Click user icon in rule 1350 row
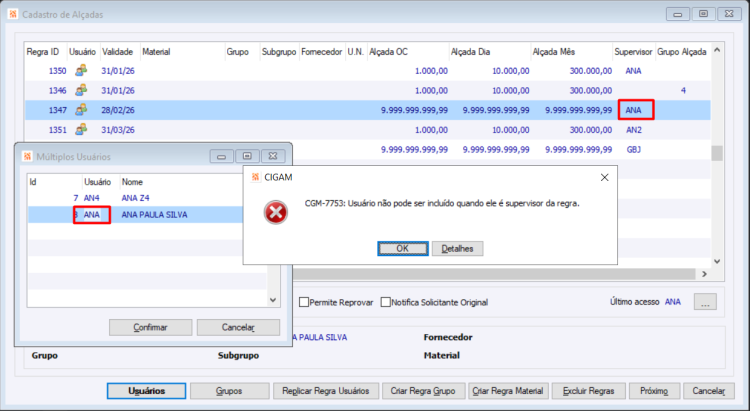The image size is (750, 411). [x=81, y=70]
